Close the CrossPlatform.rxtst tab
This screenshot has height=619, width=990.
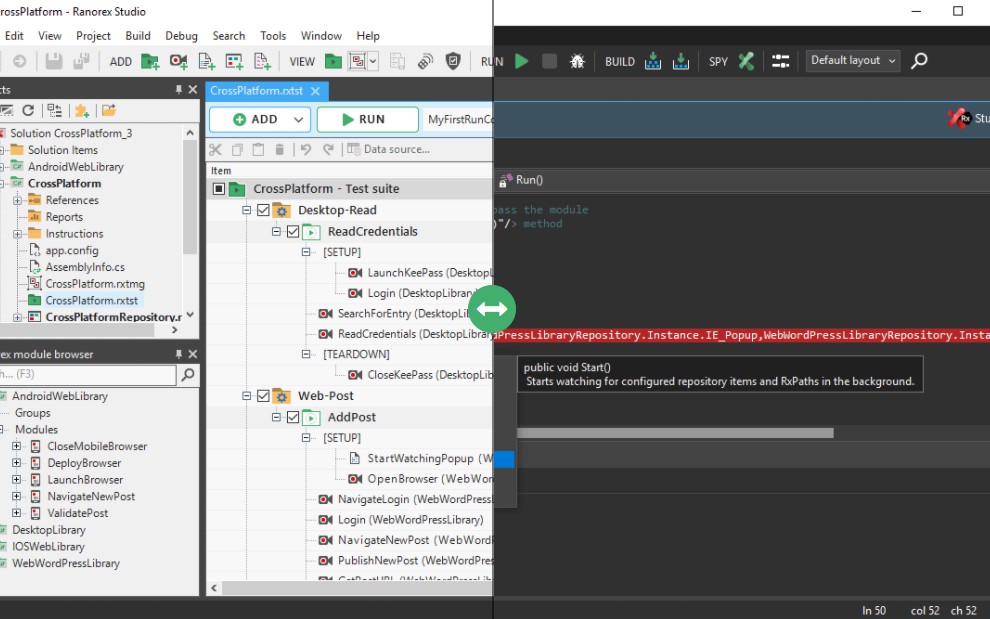click(x=315, y=91)
